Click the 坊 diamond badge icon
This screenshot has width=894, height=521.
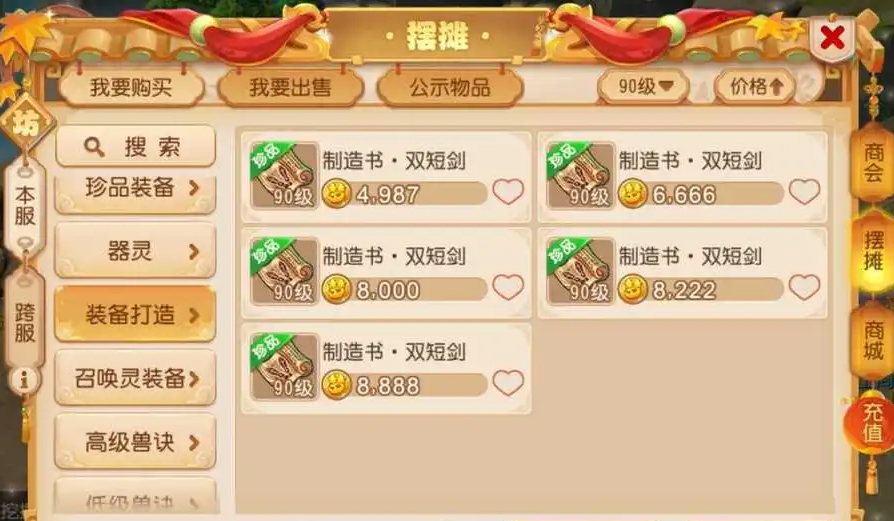26,122
